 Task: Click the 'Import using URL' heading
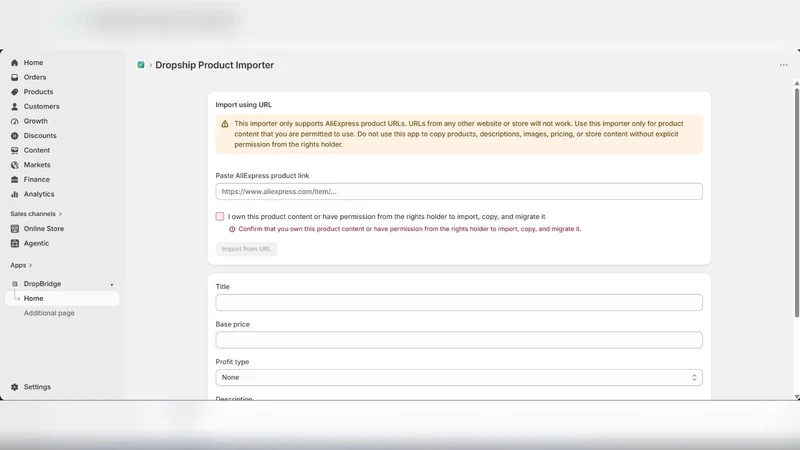[x=243, y=105]
